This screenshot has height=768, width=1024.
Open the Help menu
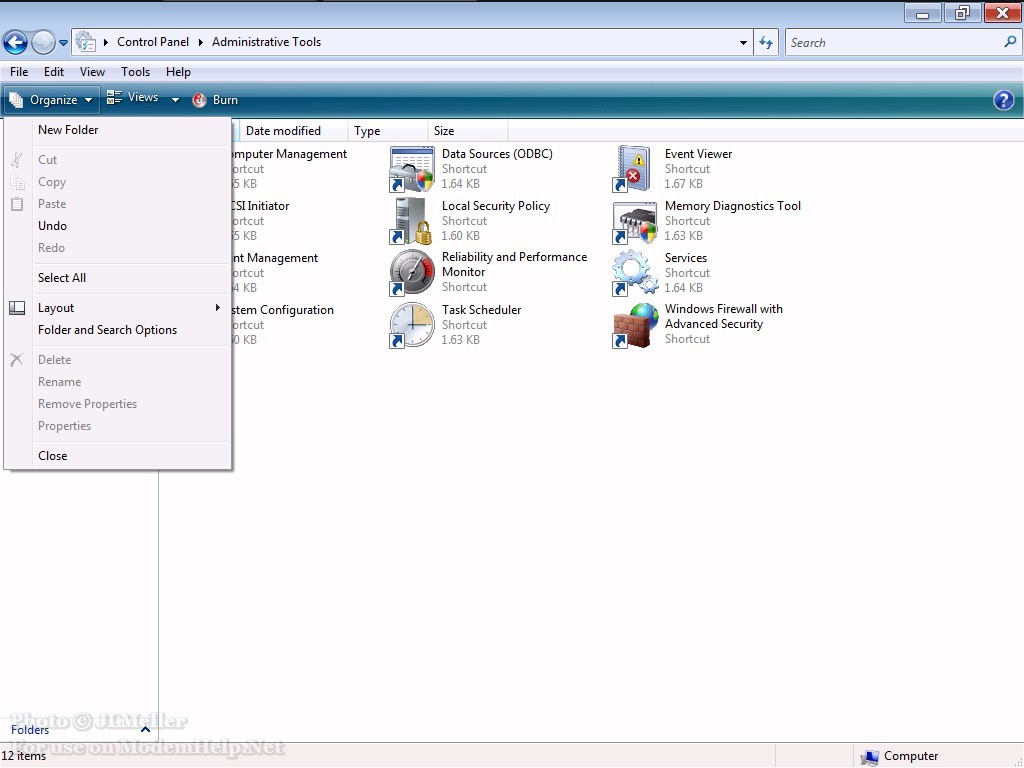click(x=178, y=72)
